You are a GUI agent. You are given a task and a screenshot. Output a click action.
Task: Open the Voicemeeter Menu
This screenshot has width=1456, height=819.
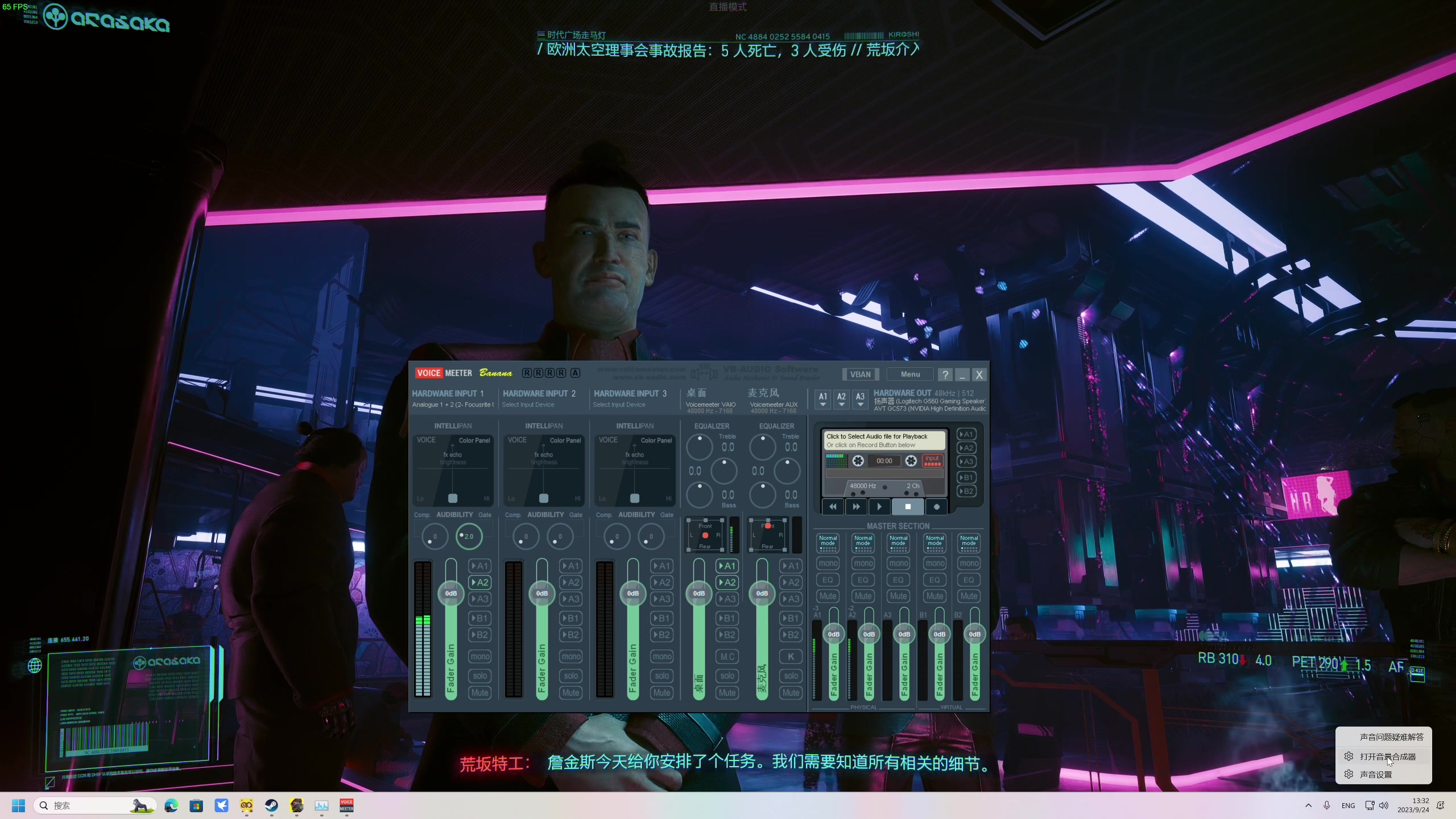tap(910, 374)
